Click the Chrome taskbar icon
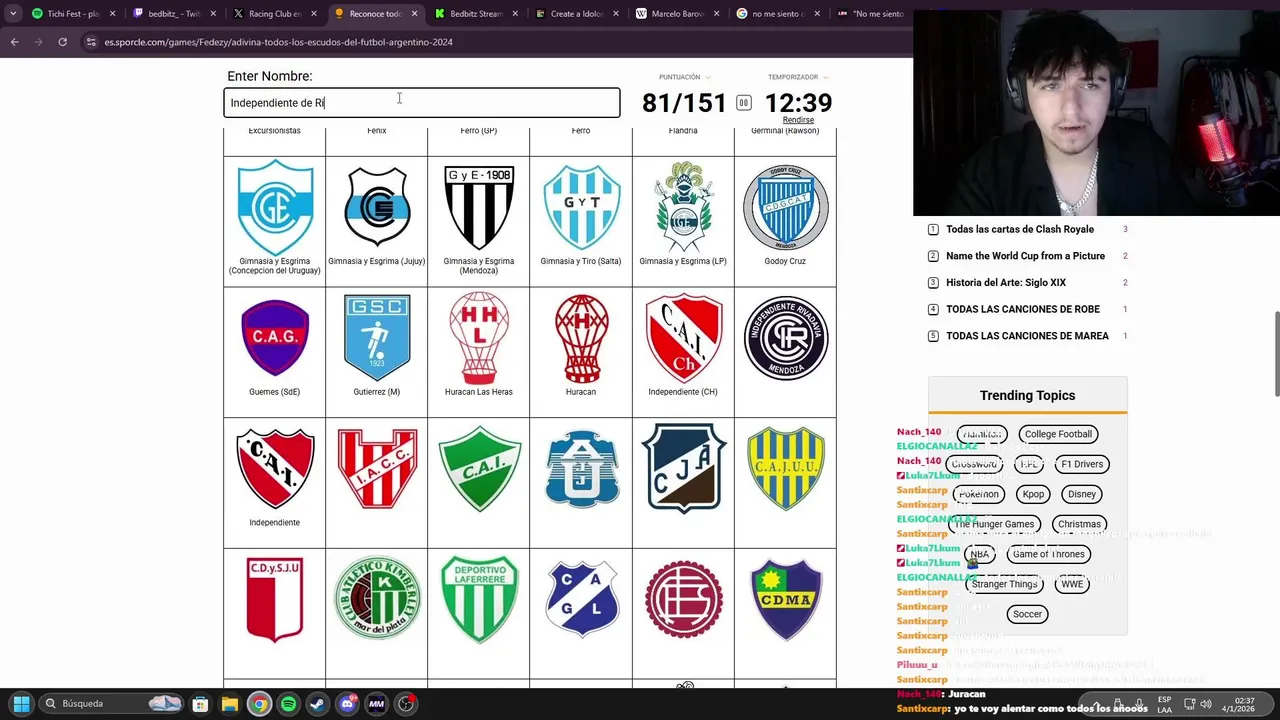 (259, 704)
